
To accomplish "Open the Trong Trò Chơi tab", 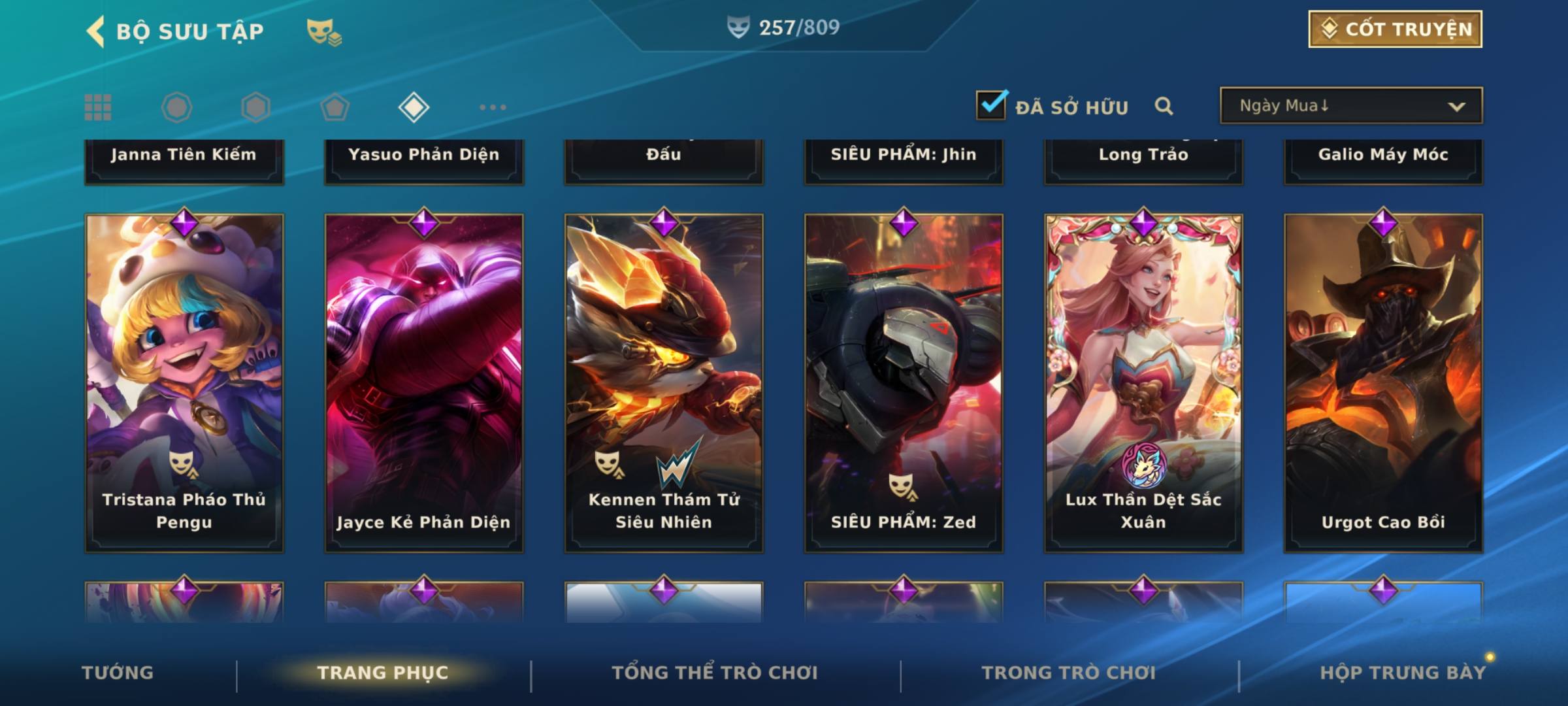I will (x=1068, y=673).
